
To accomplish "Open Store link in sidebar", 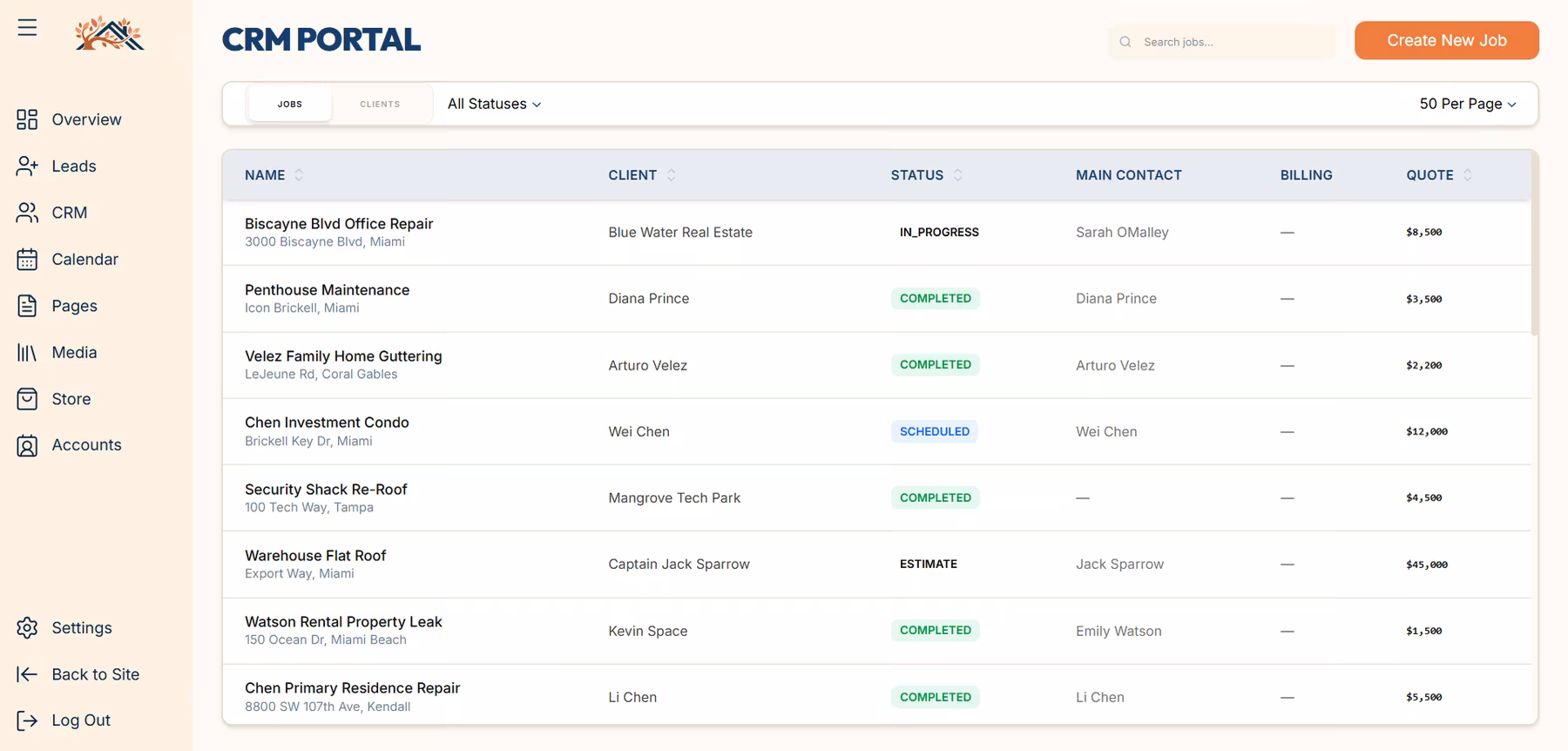I will click(x=71, y=399).
